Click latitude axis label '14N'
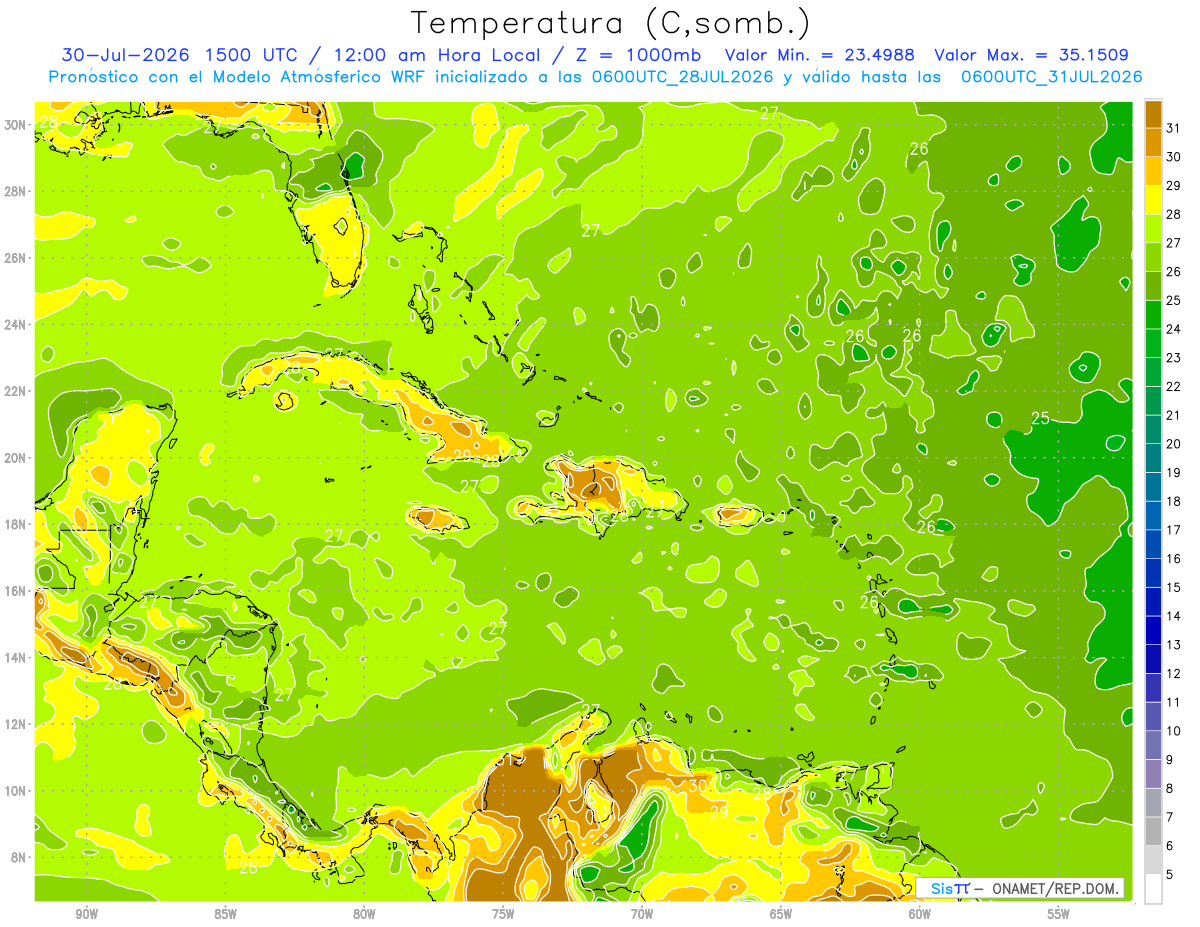The width and height of the screenshot is (1200, 927). [17, 657]
